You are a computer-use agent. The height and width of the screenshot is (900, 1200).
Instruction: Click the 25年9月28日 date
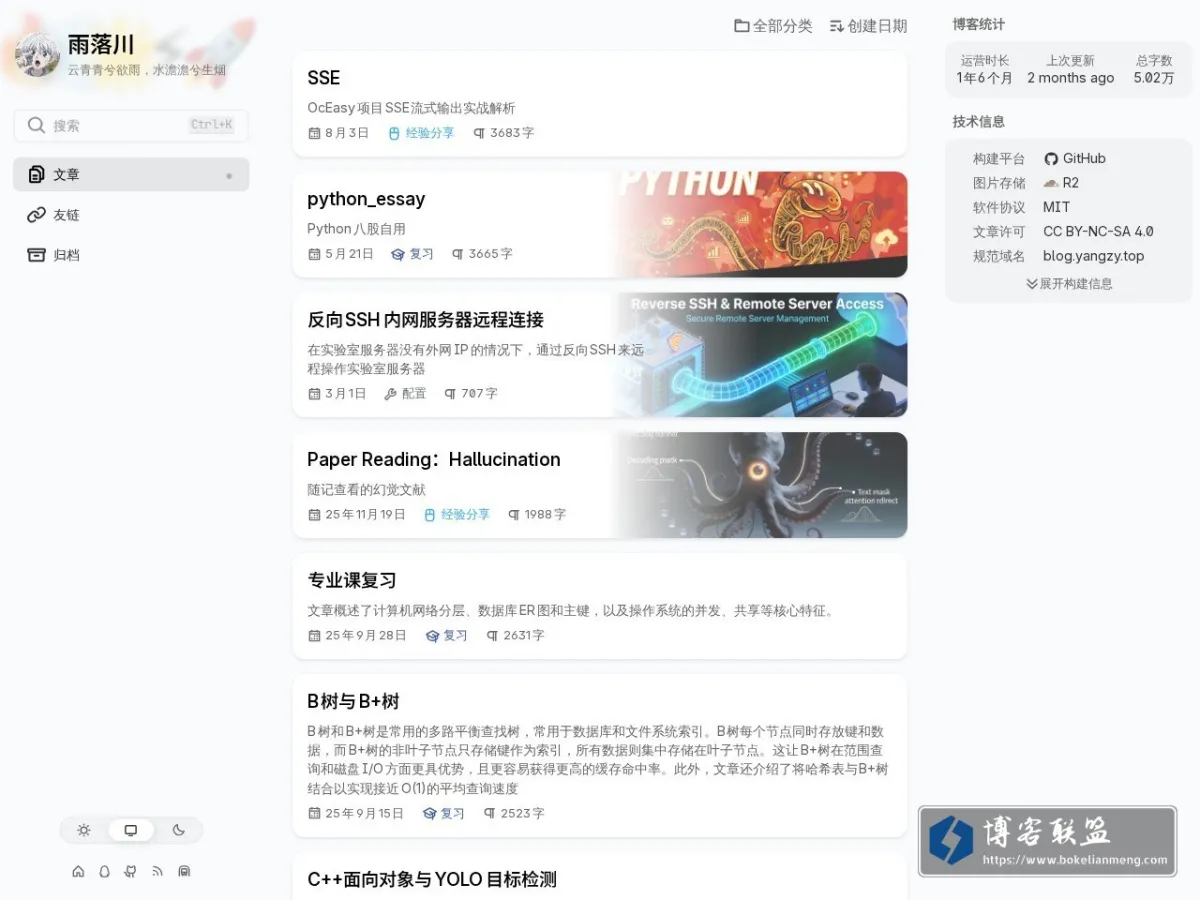[x=357, y=636]
